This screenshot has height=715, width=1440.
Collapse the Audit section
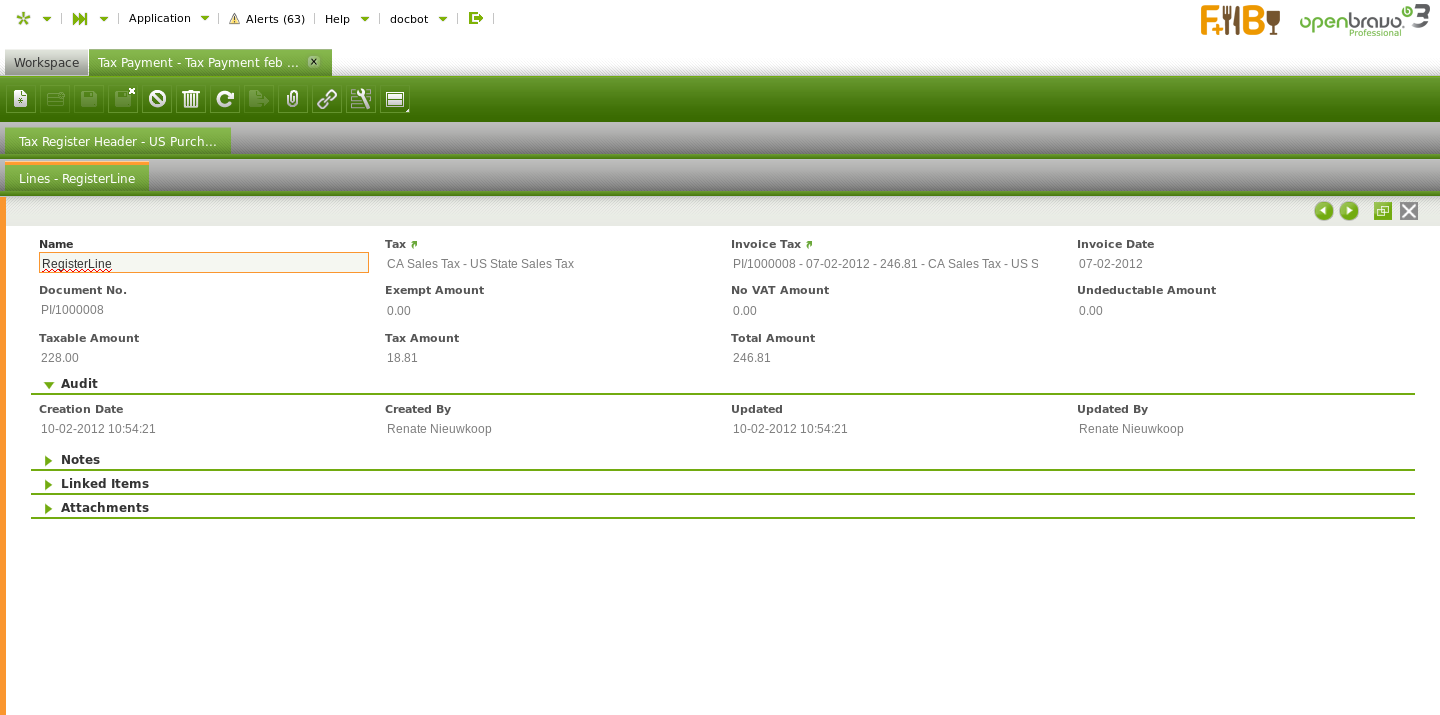[x=49, y=384]
